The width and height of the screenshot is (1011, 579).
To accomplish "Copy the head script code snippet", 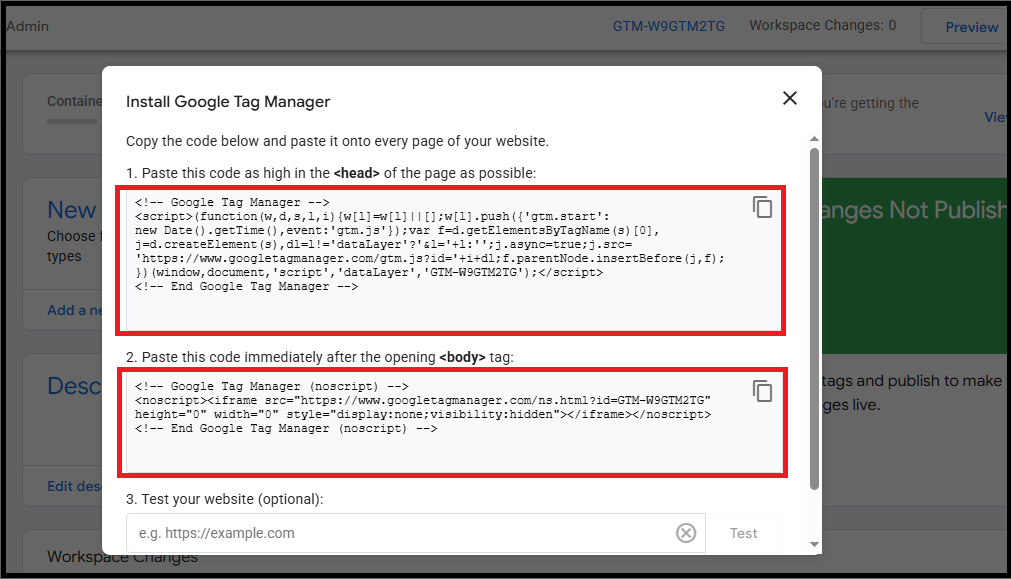I will click(x=763, y=208).
